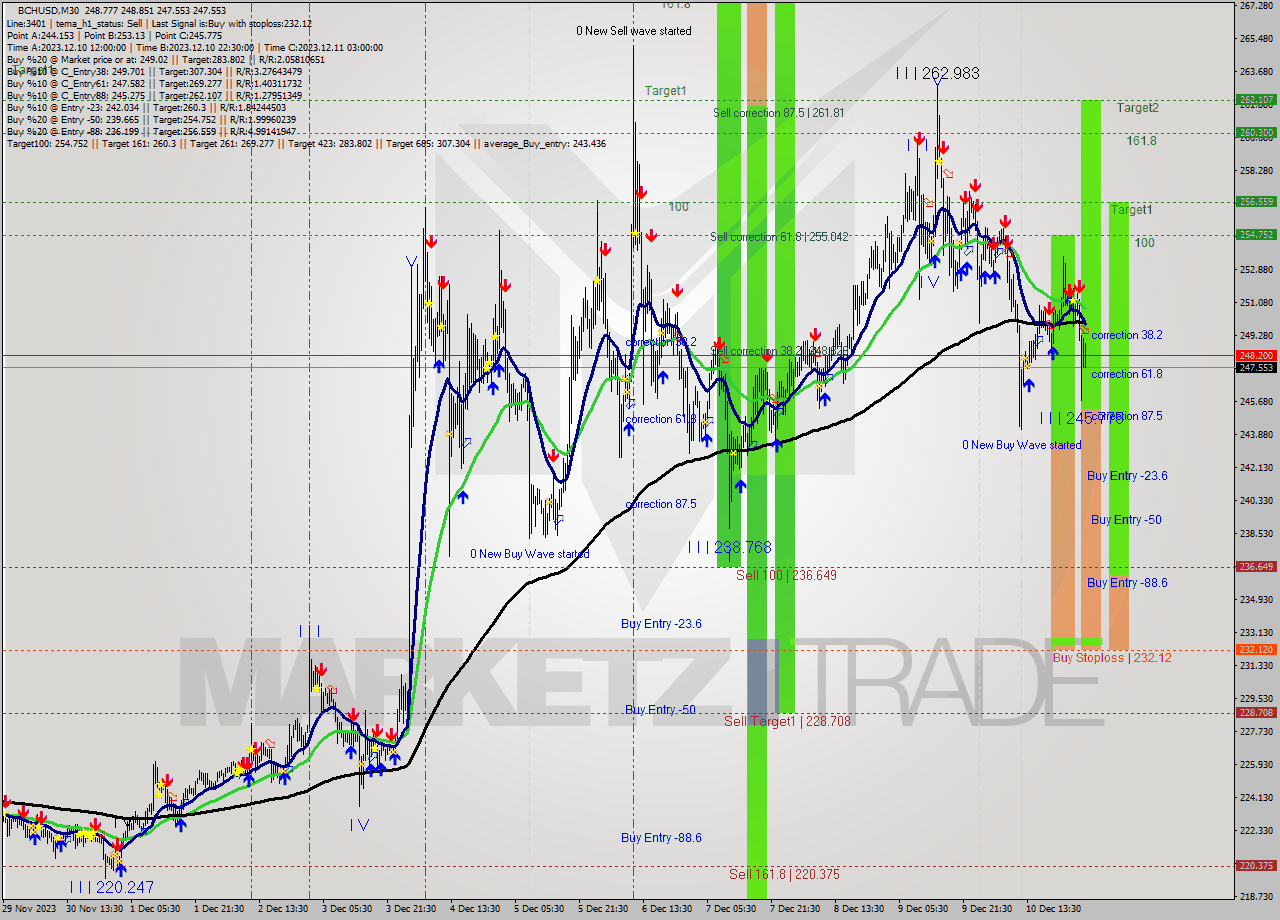Click the 'Buy %20 @ Entry -88: 236.199' info line
1280x920 pixels.
151,131
